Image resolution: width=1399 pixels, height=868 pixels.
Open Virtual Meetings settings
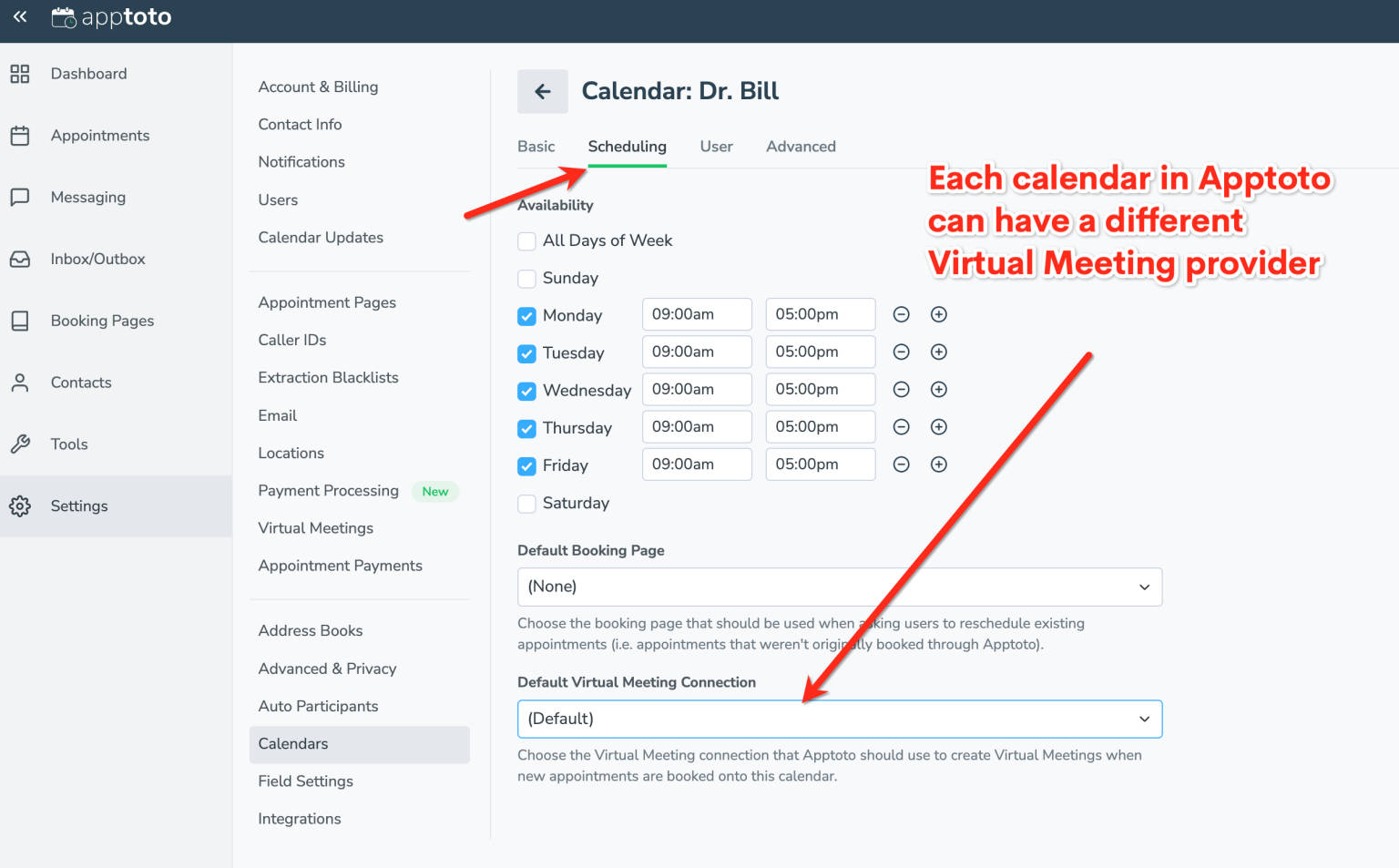pos(315,527)
